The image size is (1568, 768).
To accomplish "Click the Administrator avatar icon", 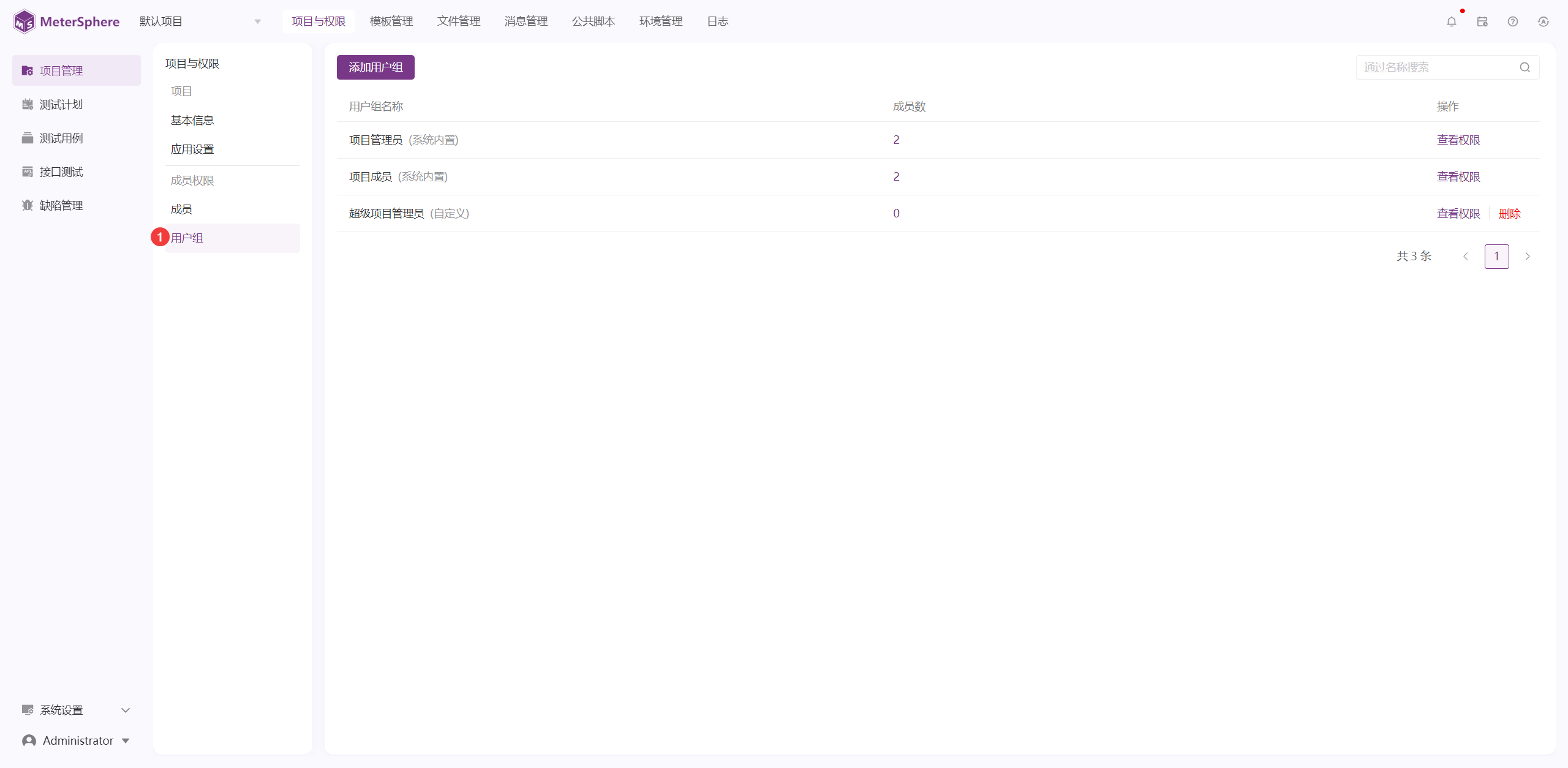I will tap(29, 740).
